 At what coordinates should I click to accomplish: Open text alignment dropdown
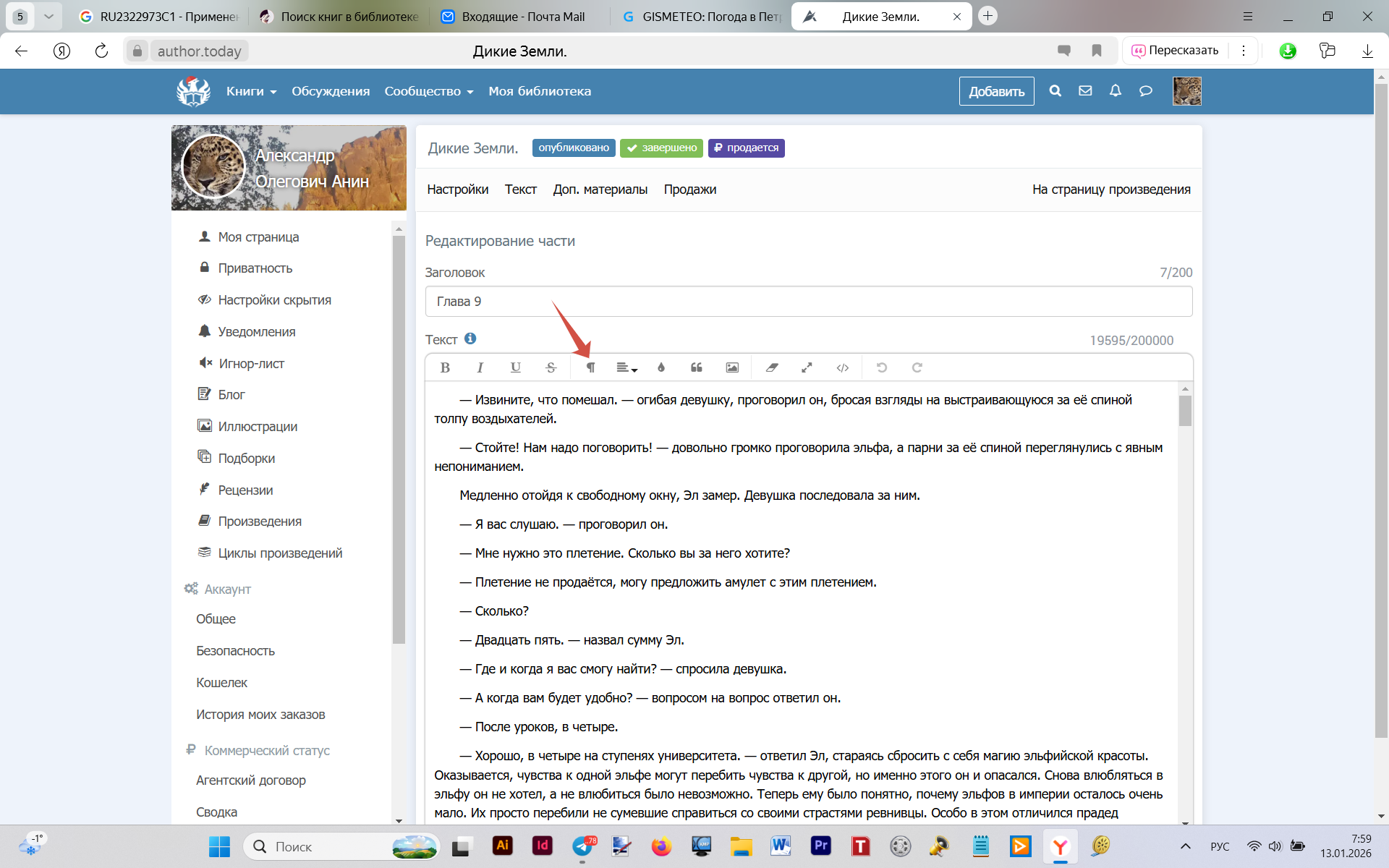tap(626, 367)
